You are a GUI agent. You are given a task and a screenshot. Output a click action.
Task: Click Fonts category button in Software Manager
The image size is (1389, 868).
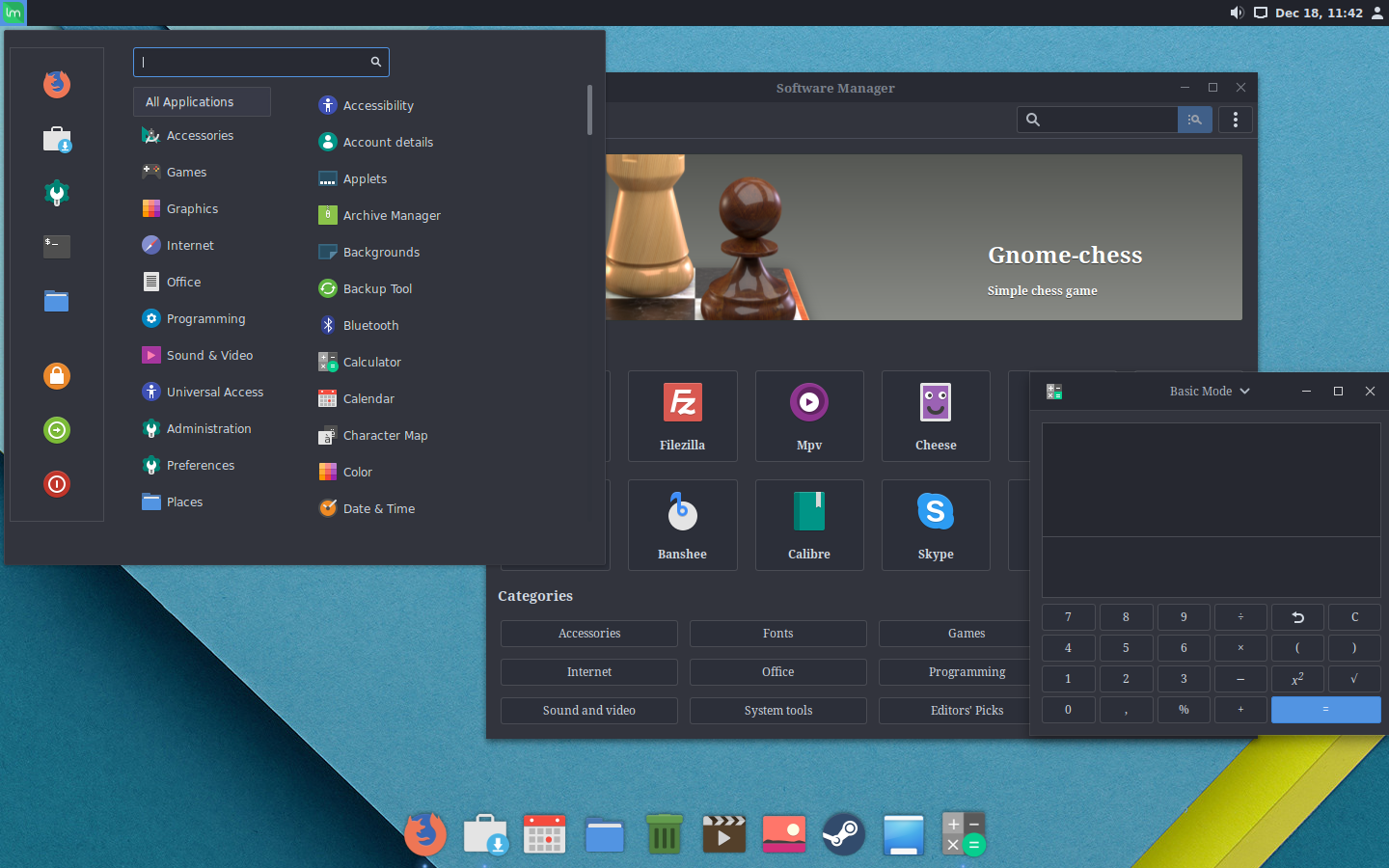[x=778, y=634]
